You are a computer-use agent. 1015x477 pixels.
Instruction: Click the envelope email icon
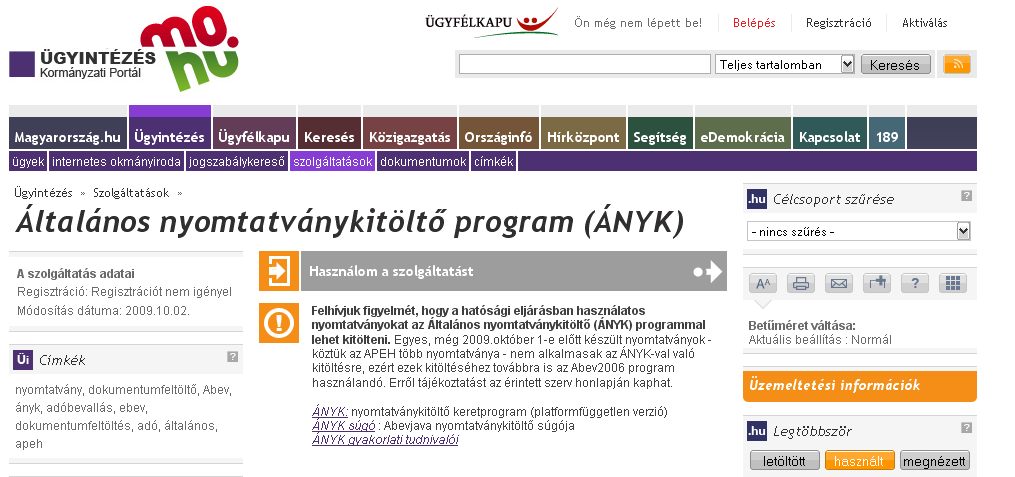pyautogui.click(x=839, y=283)
